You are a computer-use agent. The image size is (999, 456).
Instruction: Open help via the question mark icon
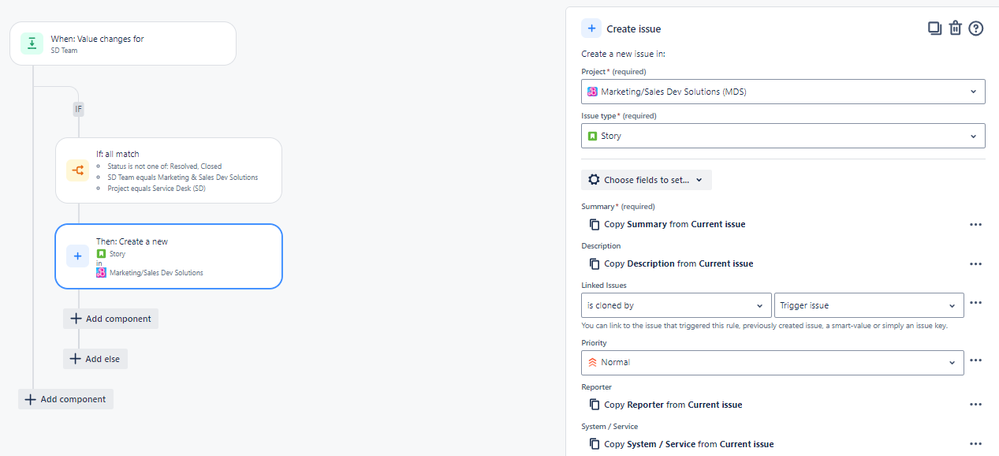tap(976, 29)
